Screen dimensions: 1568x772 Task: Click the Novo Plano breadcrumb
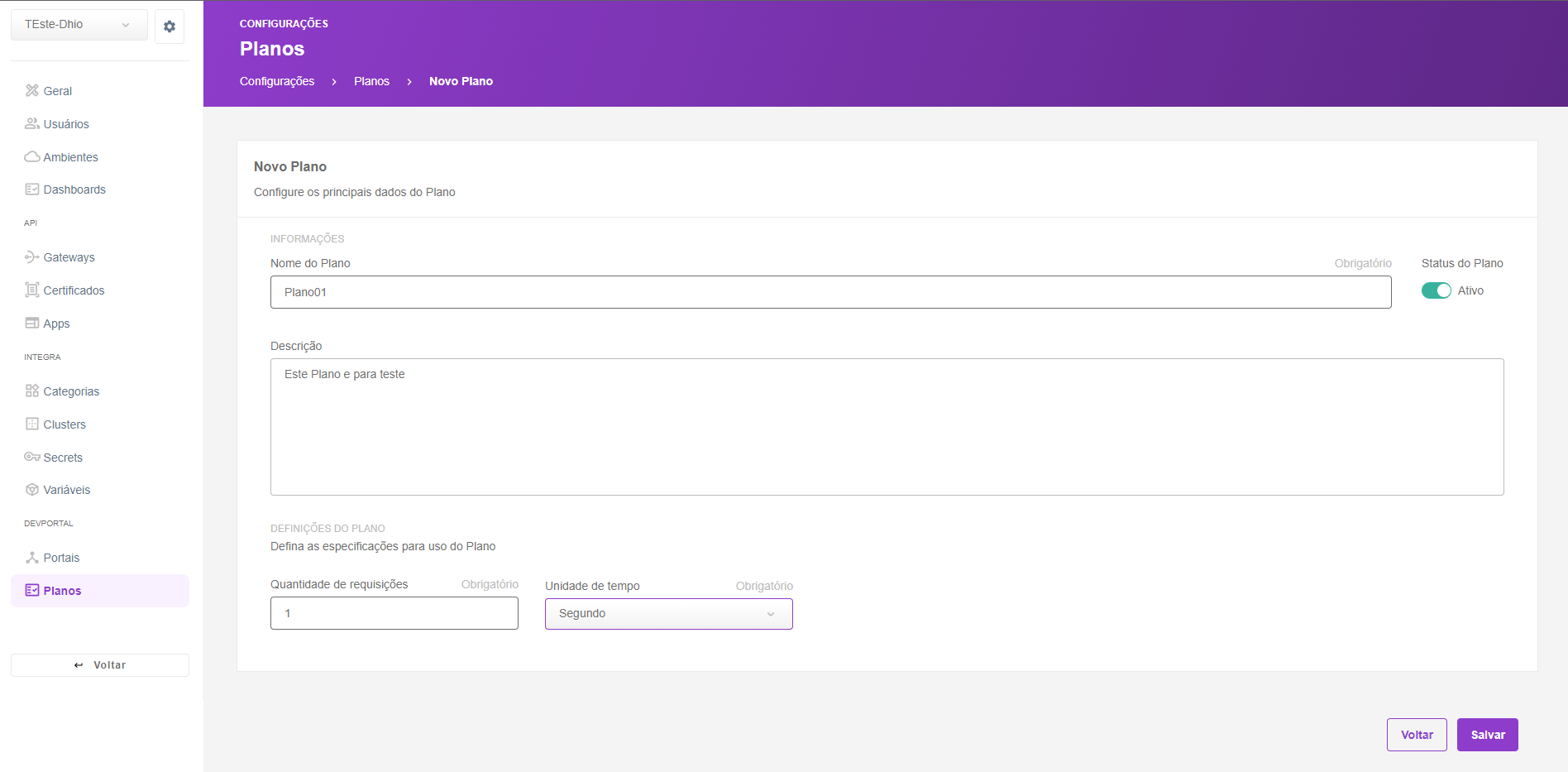coord(461,81)
